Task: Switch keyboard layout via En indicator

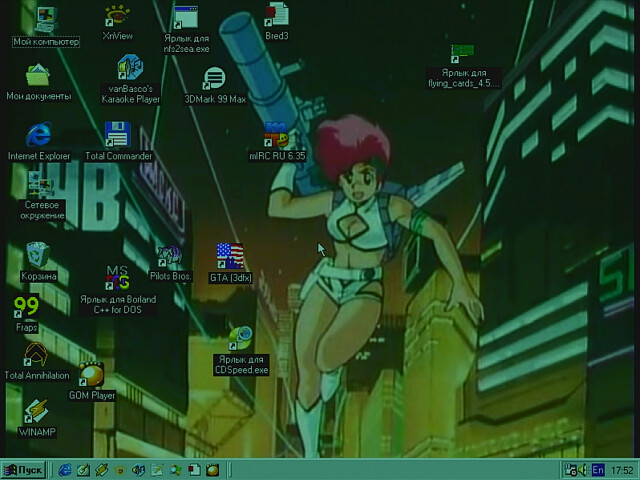Action: (598, 470)
